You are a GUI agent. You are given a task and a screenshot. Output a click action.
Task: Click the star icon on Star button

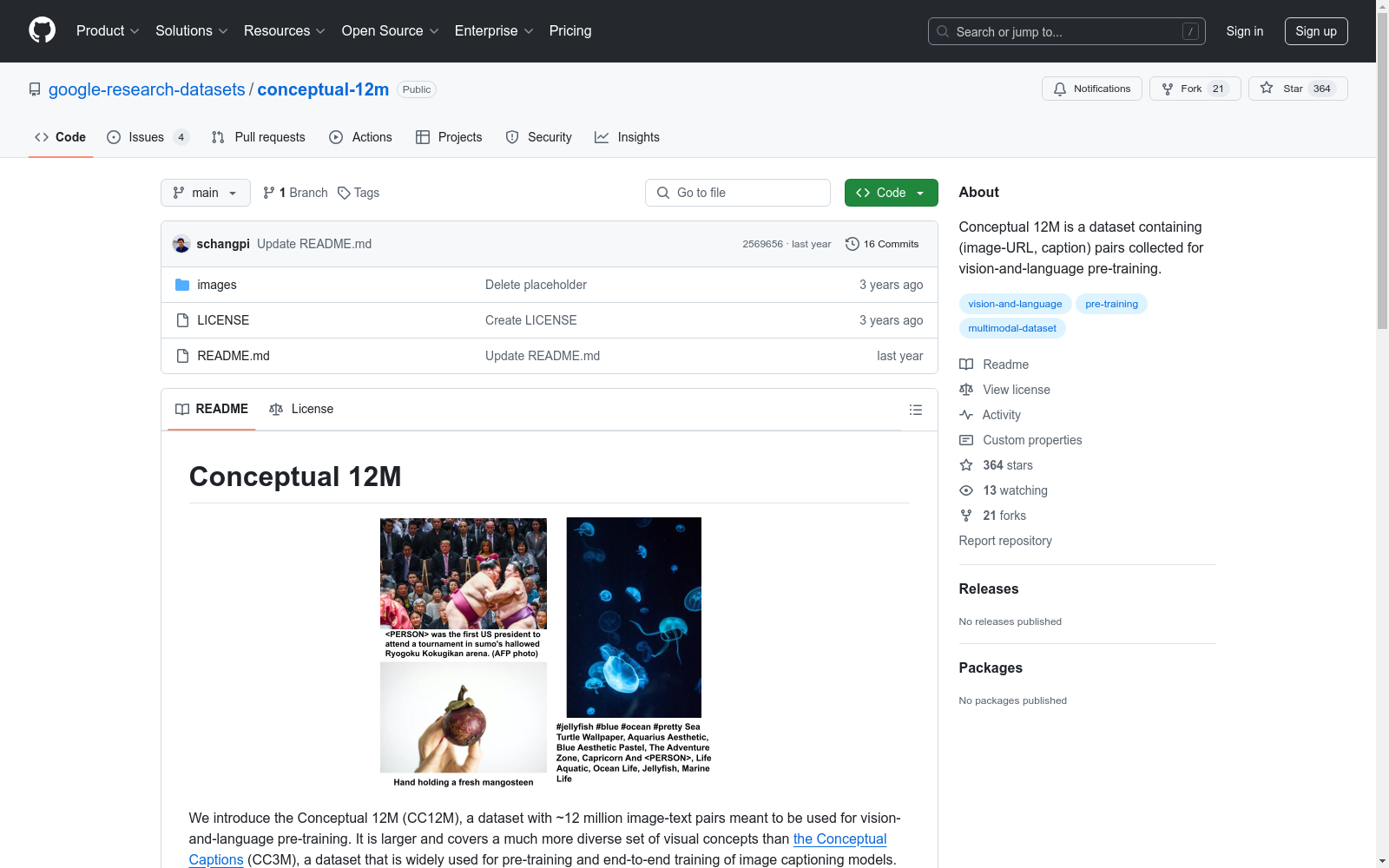[x=1267, y=89]
